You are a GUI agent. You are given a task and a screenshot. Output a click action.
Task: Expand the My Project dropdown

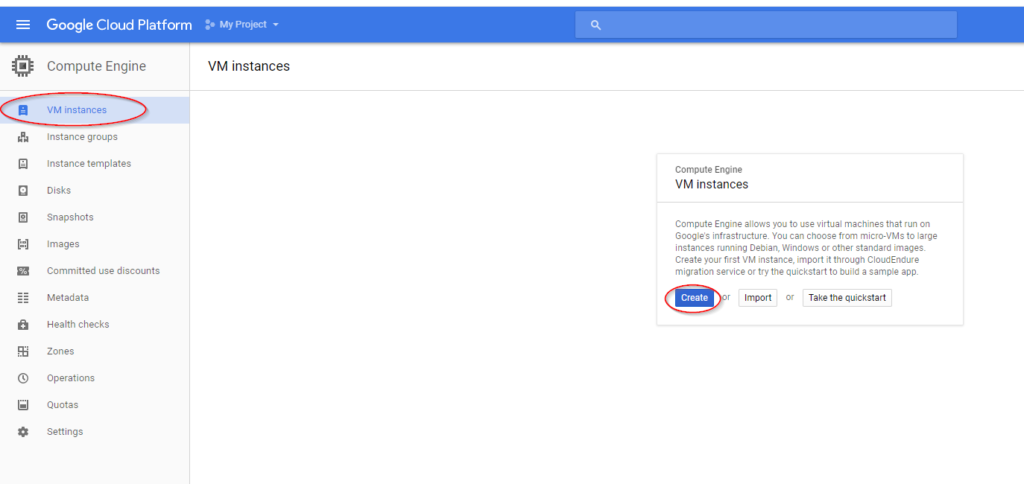point(242,25)
